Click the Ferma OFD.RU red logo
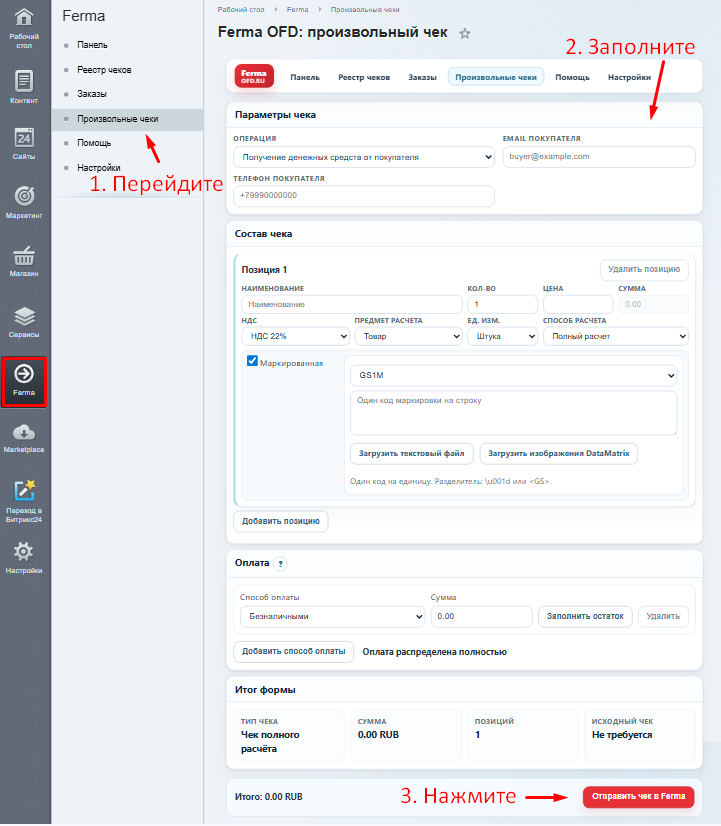This screenshot has height=826, width=721. click(254, 76)
